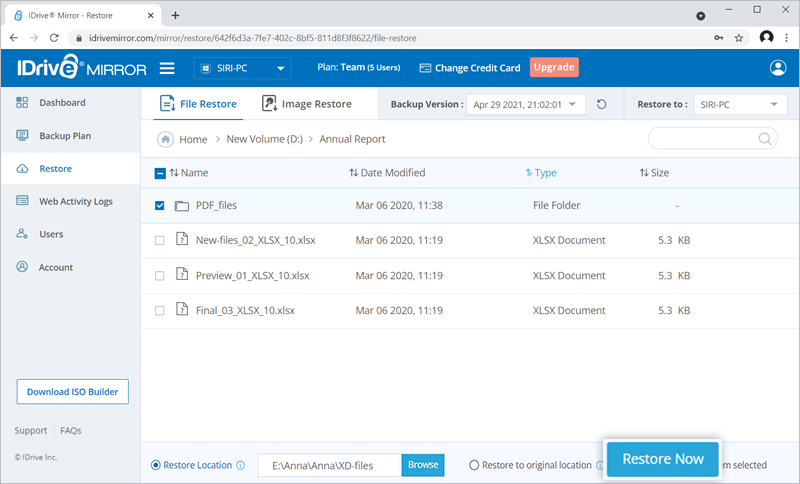Click the browser address bar
This screenshot has height=484, width=800.
393,38
